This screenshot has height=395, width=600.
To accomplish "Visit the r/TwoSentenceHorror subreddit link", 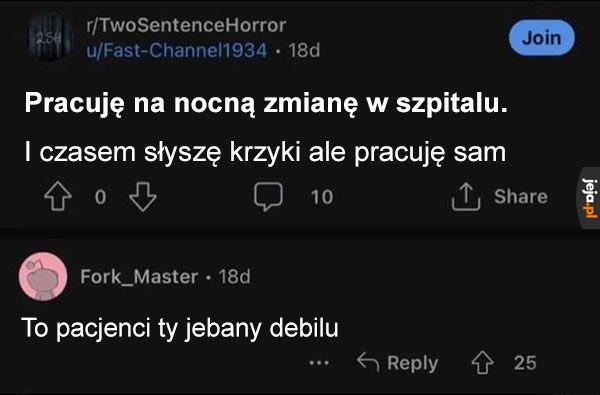I will pos(186,26).
